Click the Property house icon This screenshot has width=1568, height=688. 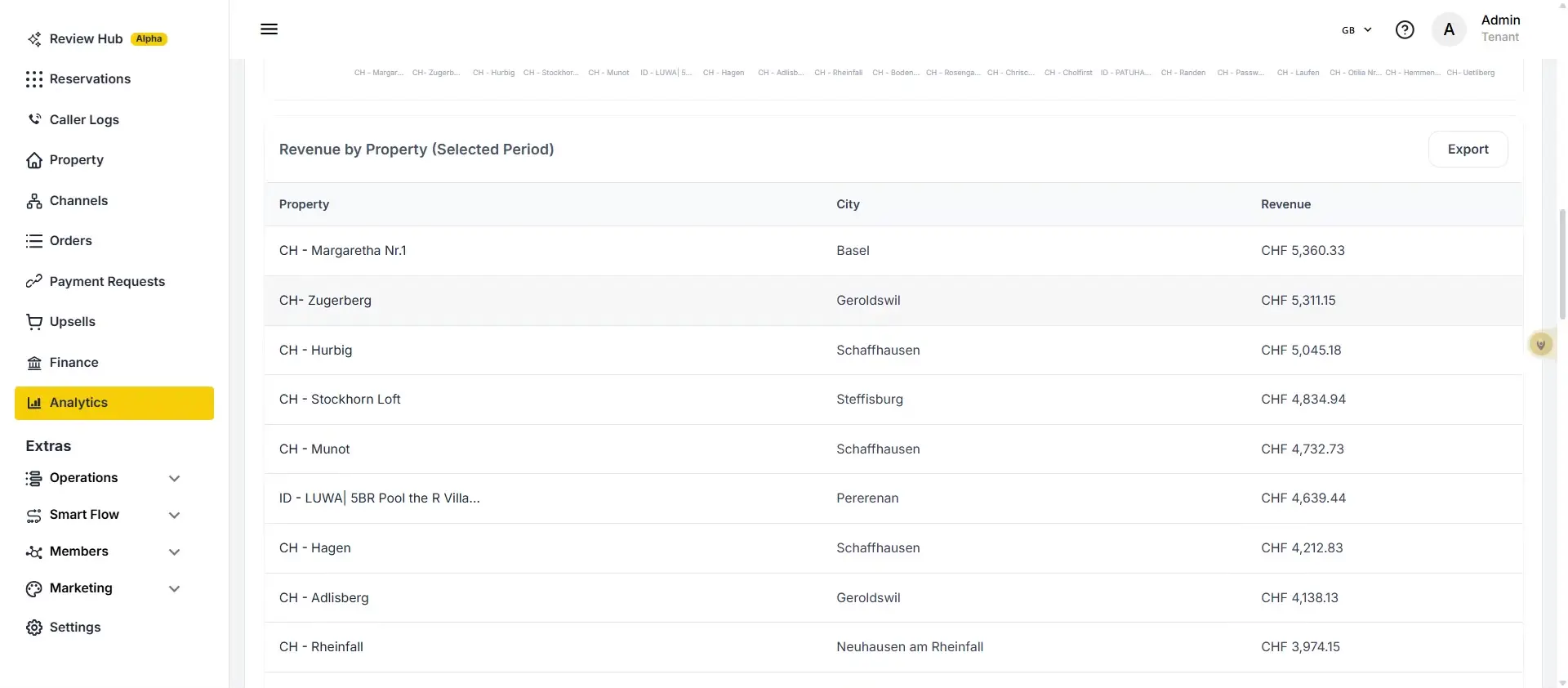pos(34,160)
